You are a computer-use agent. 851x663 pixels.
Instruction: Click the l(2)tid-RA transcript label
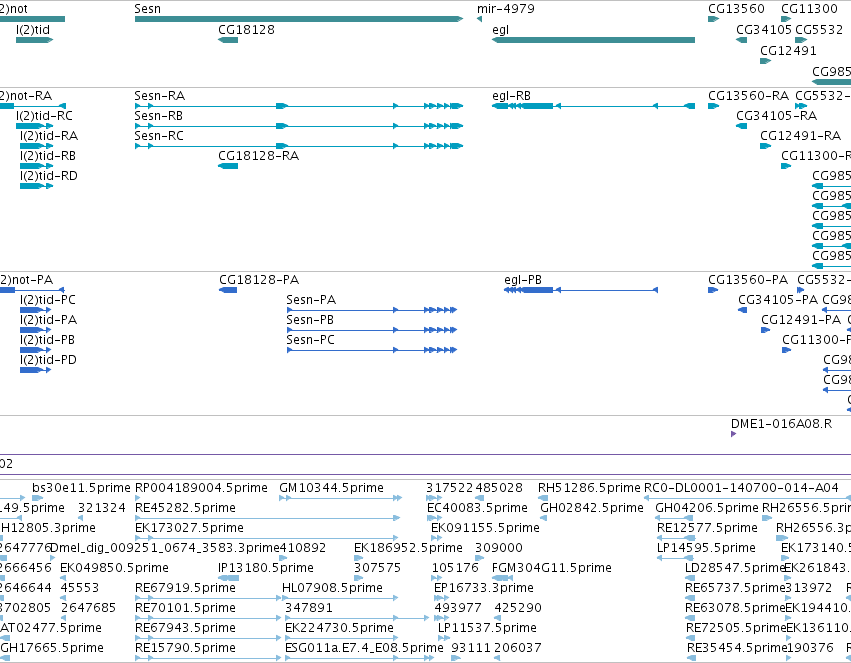49,136
